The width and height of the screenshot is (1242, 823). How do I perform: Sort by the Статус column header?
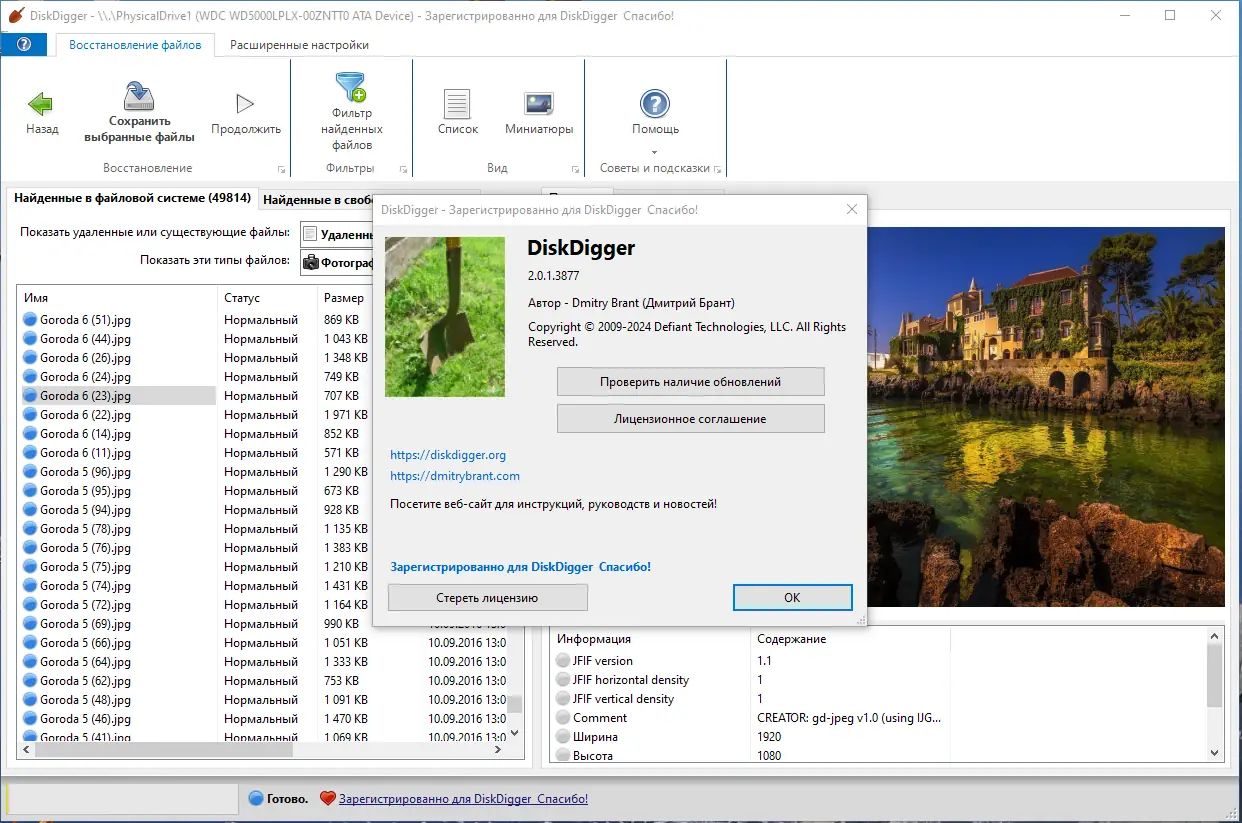(267, 298)
